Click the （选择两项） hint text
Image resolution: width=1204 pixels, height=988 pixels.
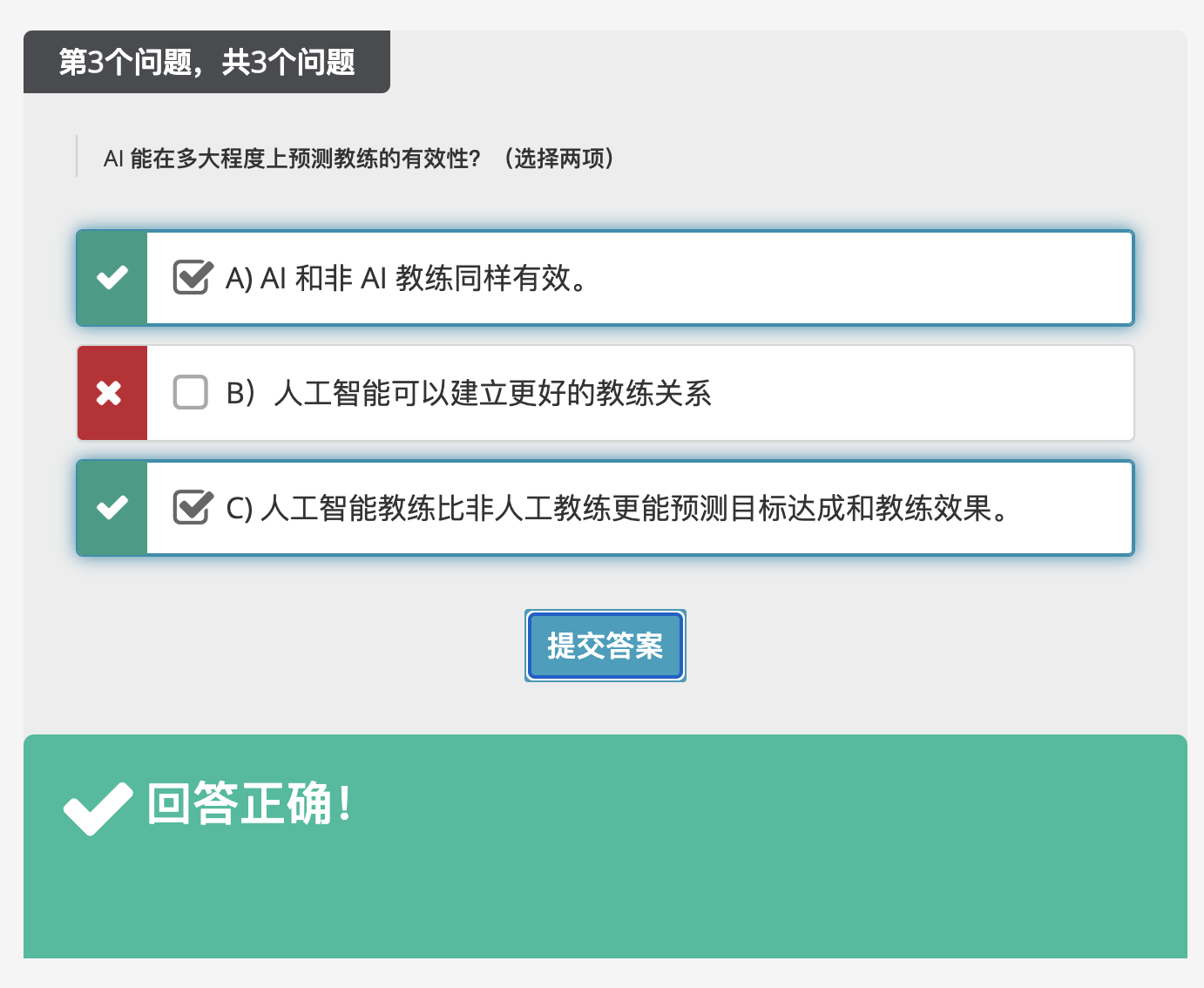pos(558,159)
